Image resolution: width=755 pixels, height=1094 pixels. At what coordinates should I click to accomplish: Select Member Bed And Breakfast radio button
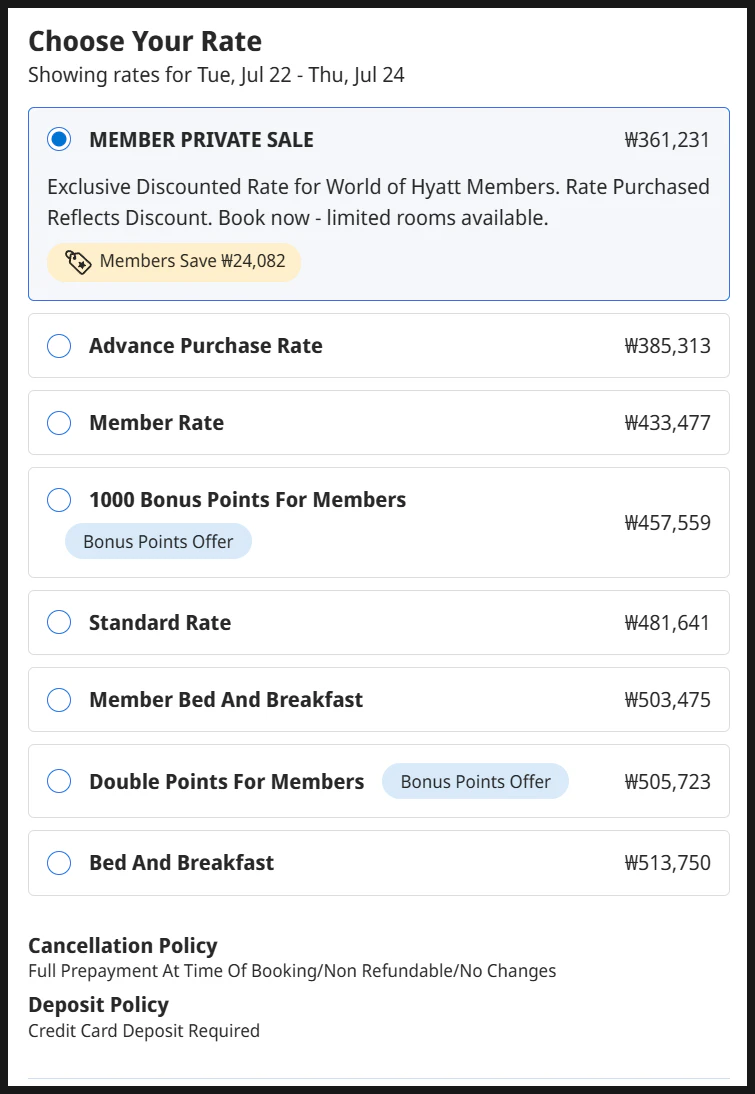click(x=59, y=699)
